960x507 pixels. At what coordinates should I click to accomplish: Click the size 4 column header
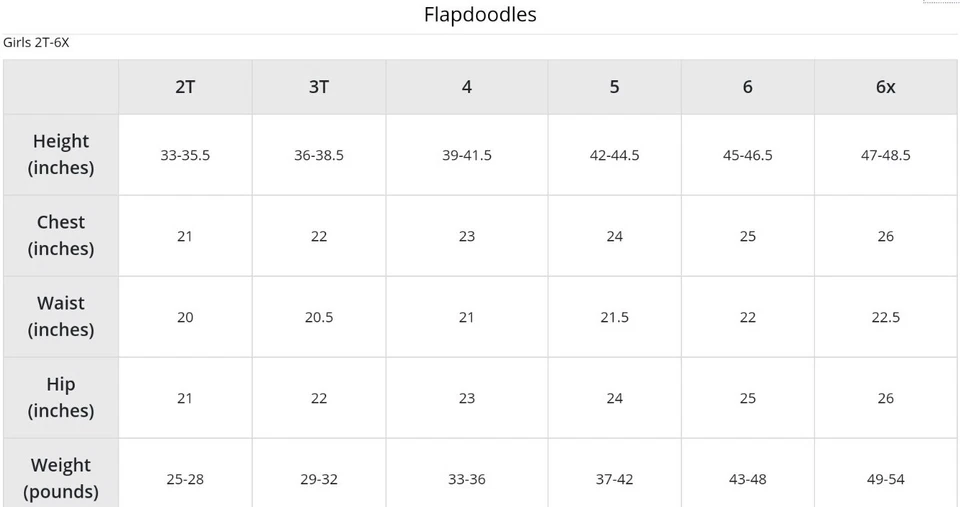(466, 87)
